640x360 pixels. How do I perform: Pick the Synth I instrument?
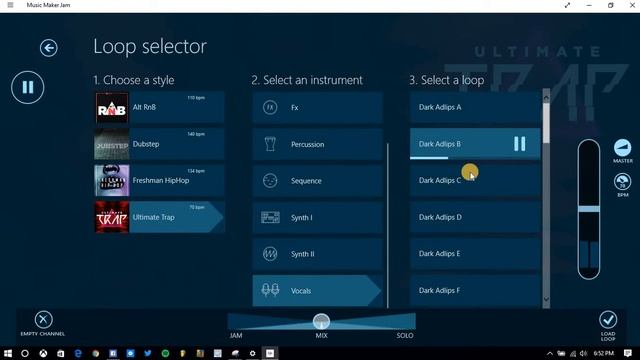318,217
